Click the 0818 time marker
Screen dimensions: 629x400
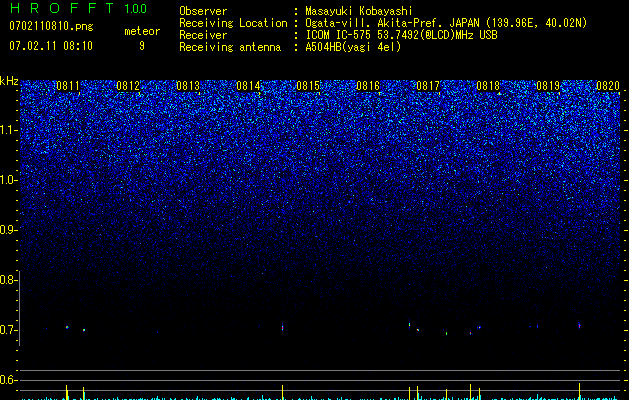(x=488, y=86)
